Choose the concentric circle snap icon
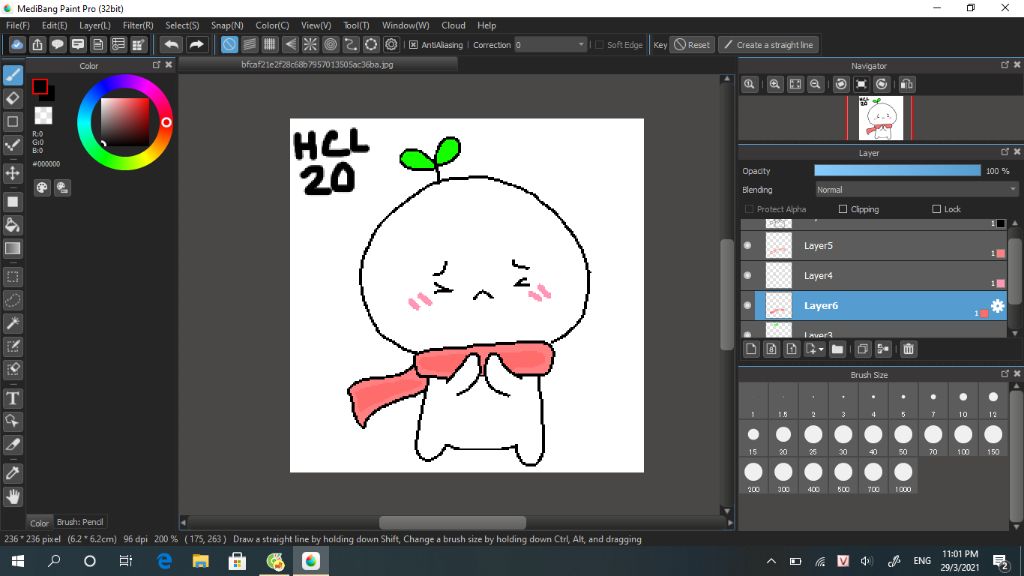The image size is (1024, 576). [330, 44]
